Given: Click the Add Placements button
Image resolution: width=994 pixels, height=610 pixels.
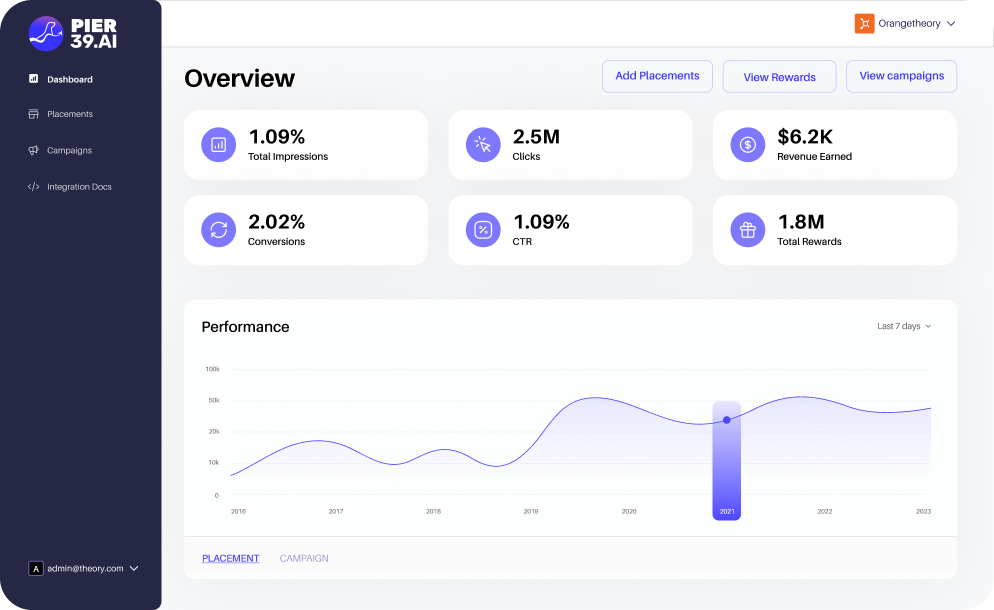Looking at the screenshot, I should point(657,75).
